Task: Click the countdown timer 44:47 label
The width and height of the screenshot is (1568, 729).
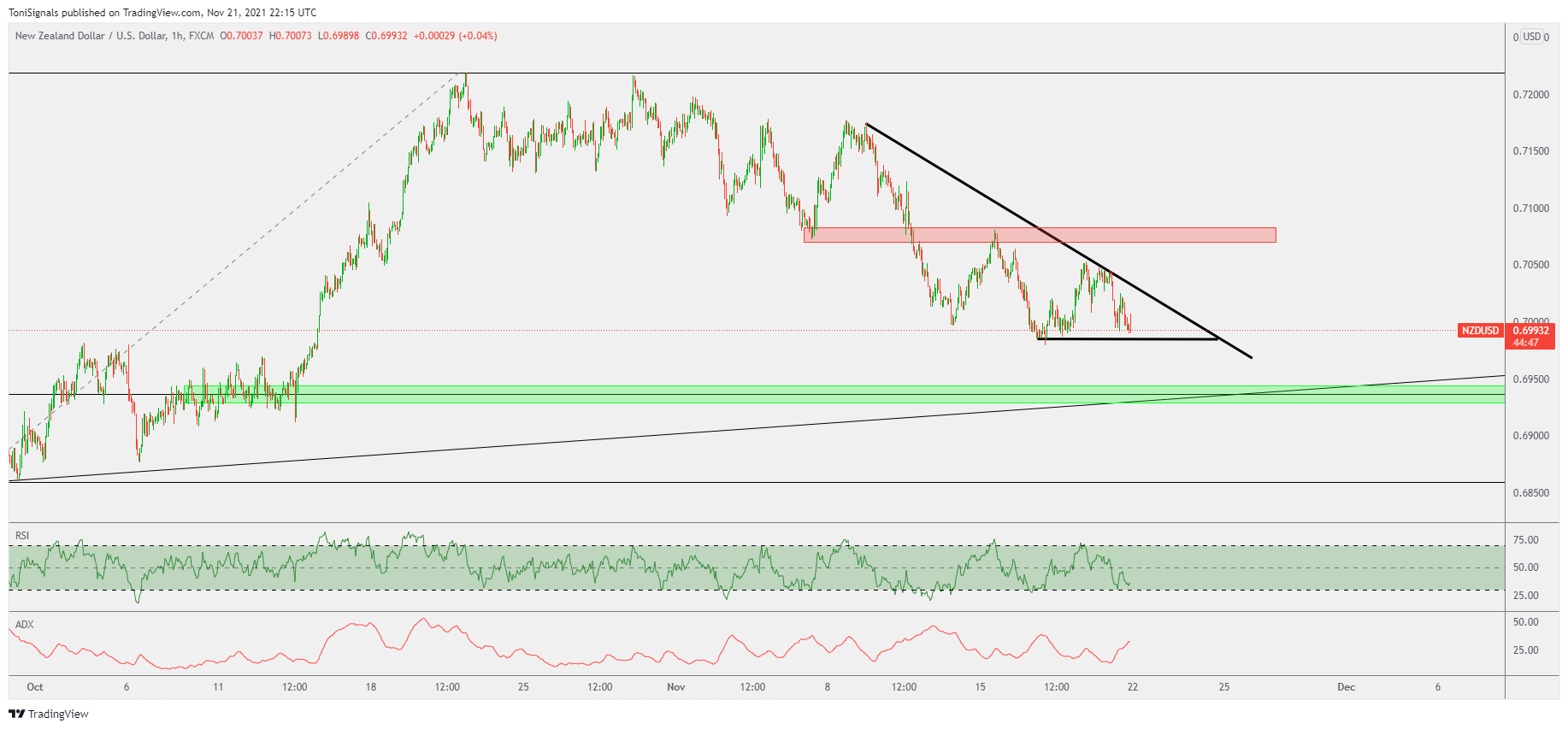Action: (x=1526, y=343)
